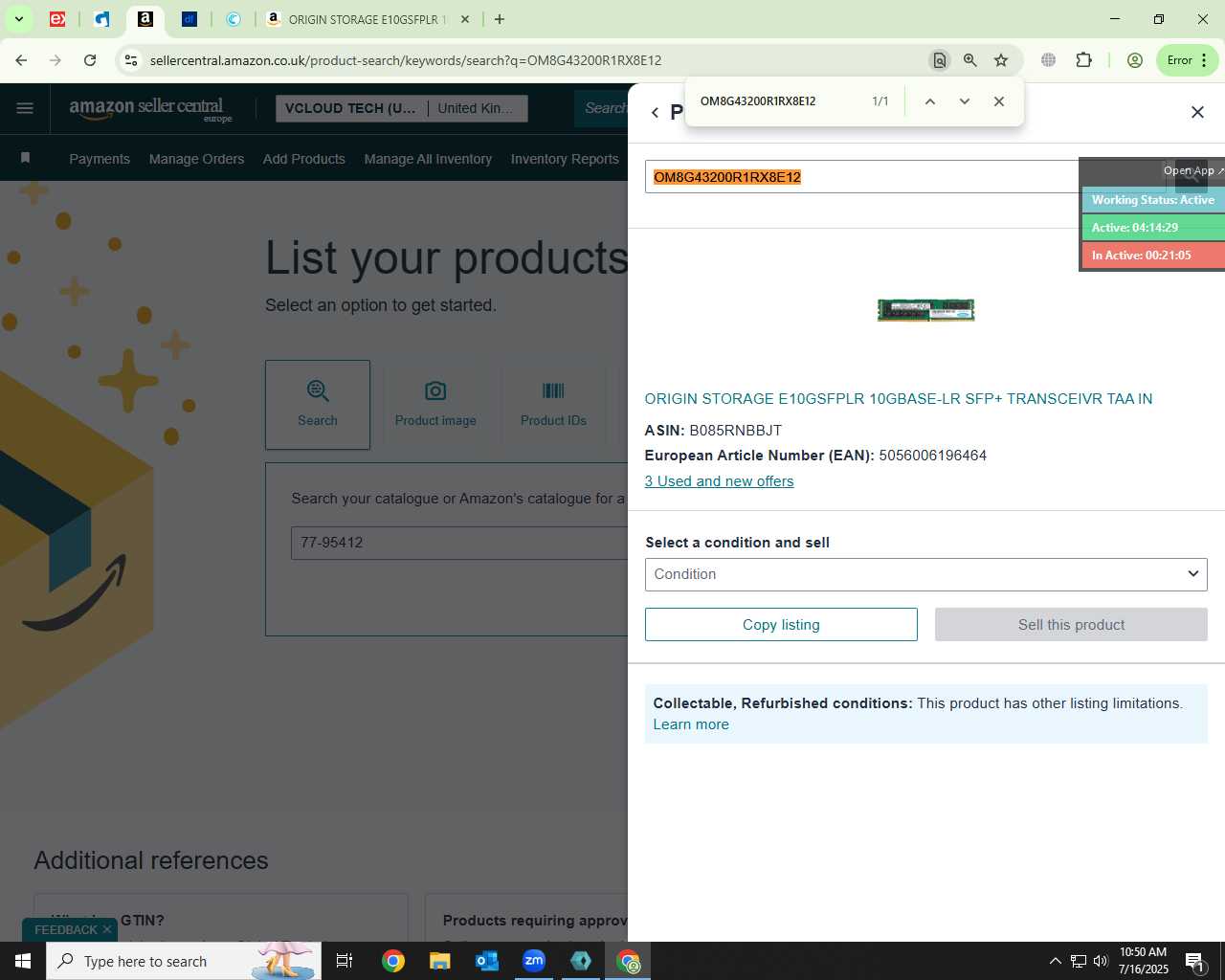Select the Search option tile
The width and height of the screenshot is (1225, 980).
coord(318,405)
